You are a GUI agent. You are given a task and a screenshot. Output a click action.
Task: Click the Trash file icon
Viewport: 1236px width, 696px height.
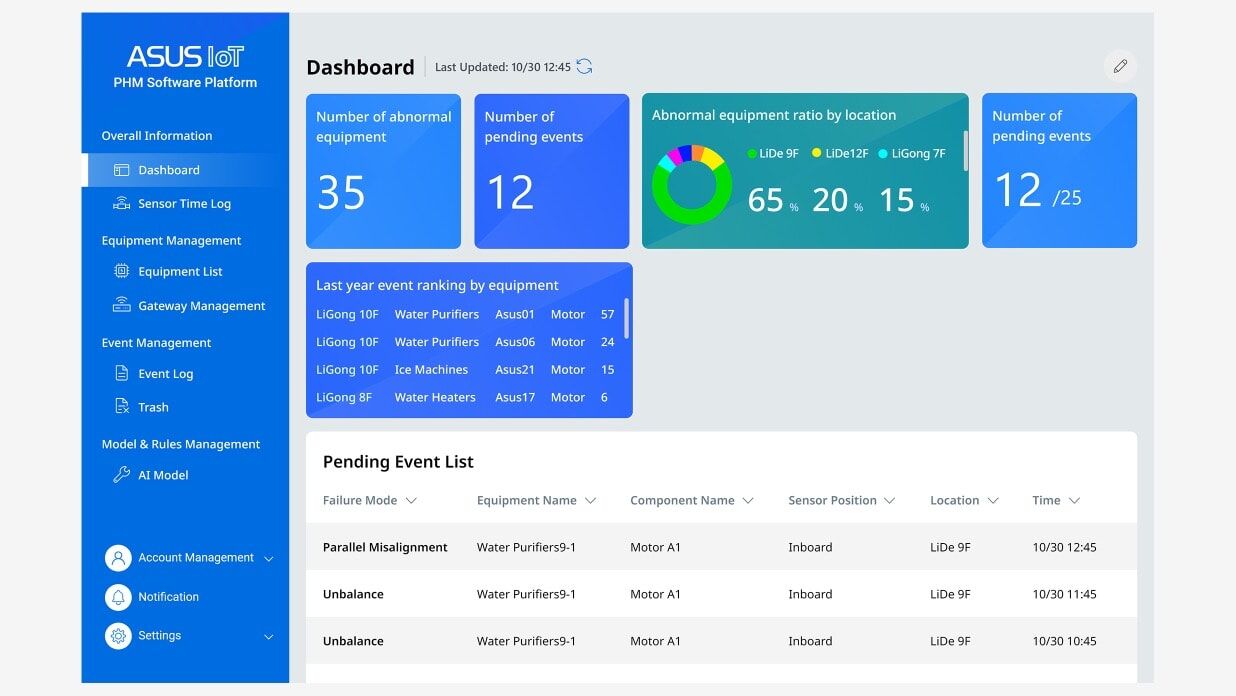tap(122, 407)
